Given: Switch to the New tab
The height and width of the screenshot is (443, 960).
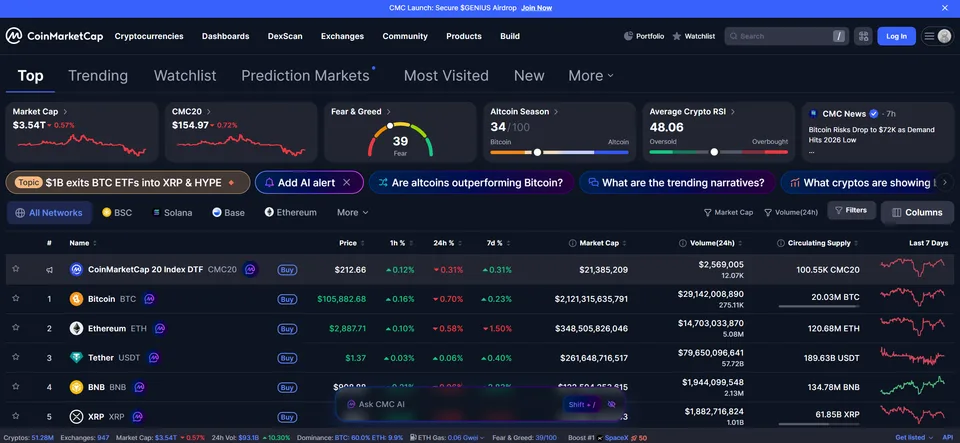Looking at the screenshot, I should [529, 76].
